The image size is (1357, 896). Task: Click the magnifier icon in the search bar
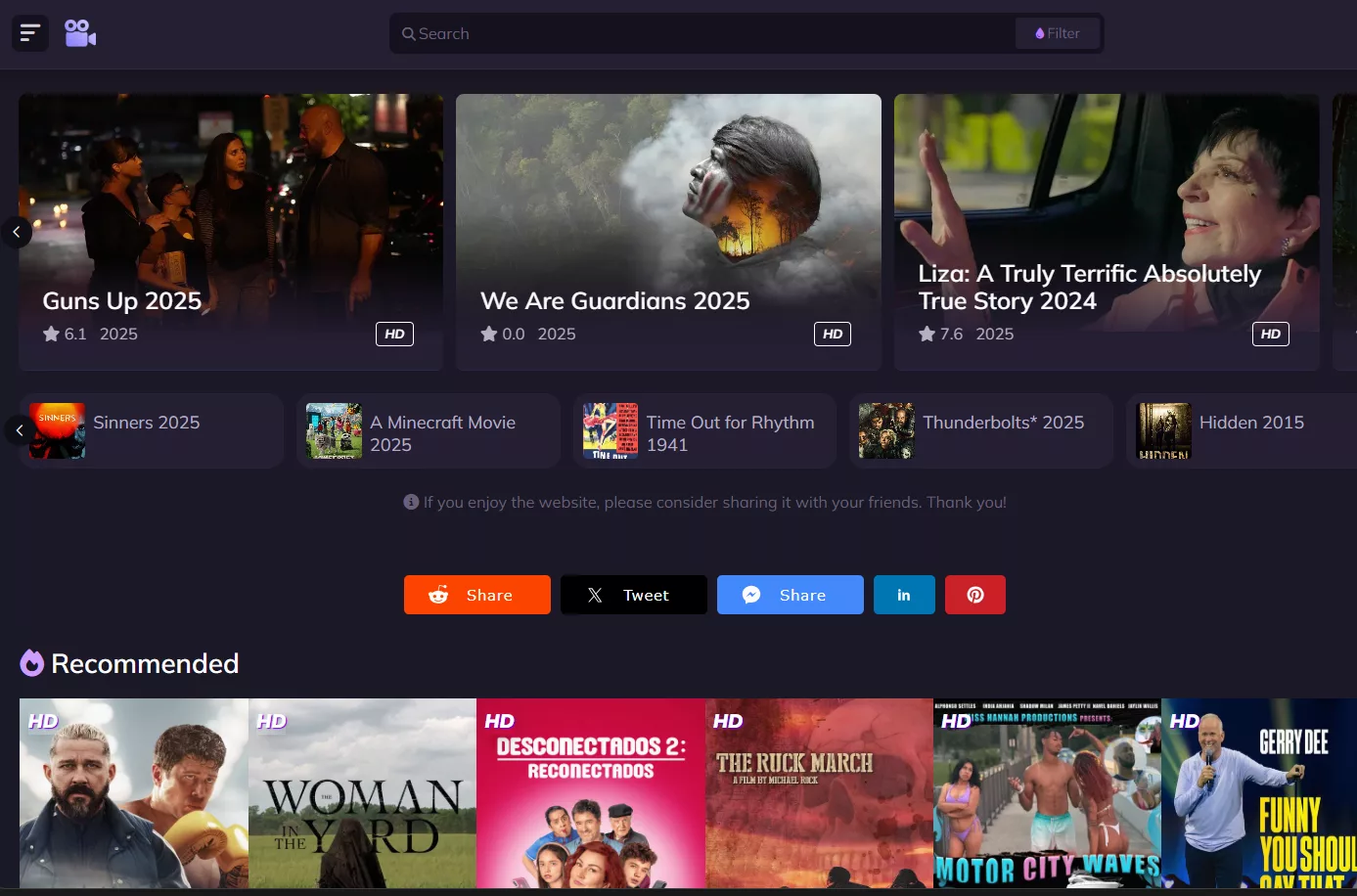tap(409, 33)
